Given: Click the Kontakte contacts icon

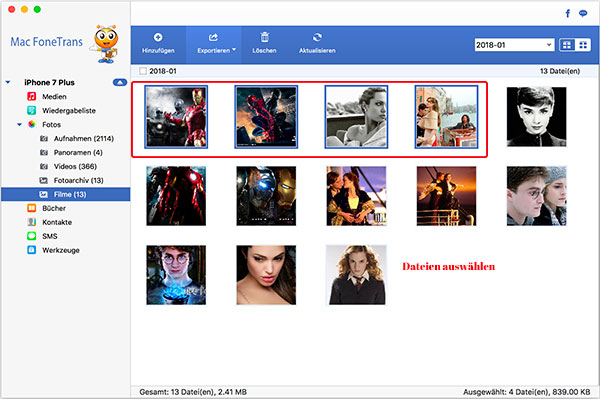Looking at the screenshot, I should pos(32,222).
